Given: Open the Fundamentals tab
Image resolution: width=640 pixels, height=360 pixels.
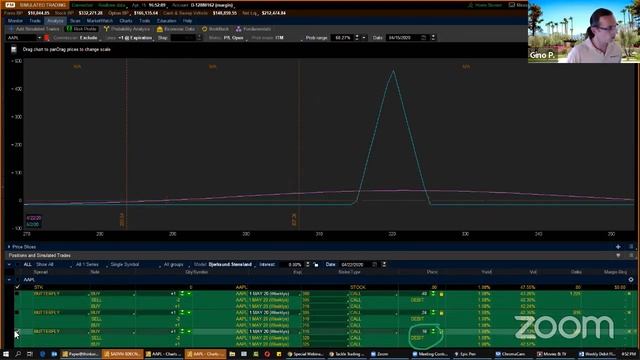Looking at the screenshot, I should click(x=253, y=29).
